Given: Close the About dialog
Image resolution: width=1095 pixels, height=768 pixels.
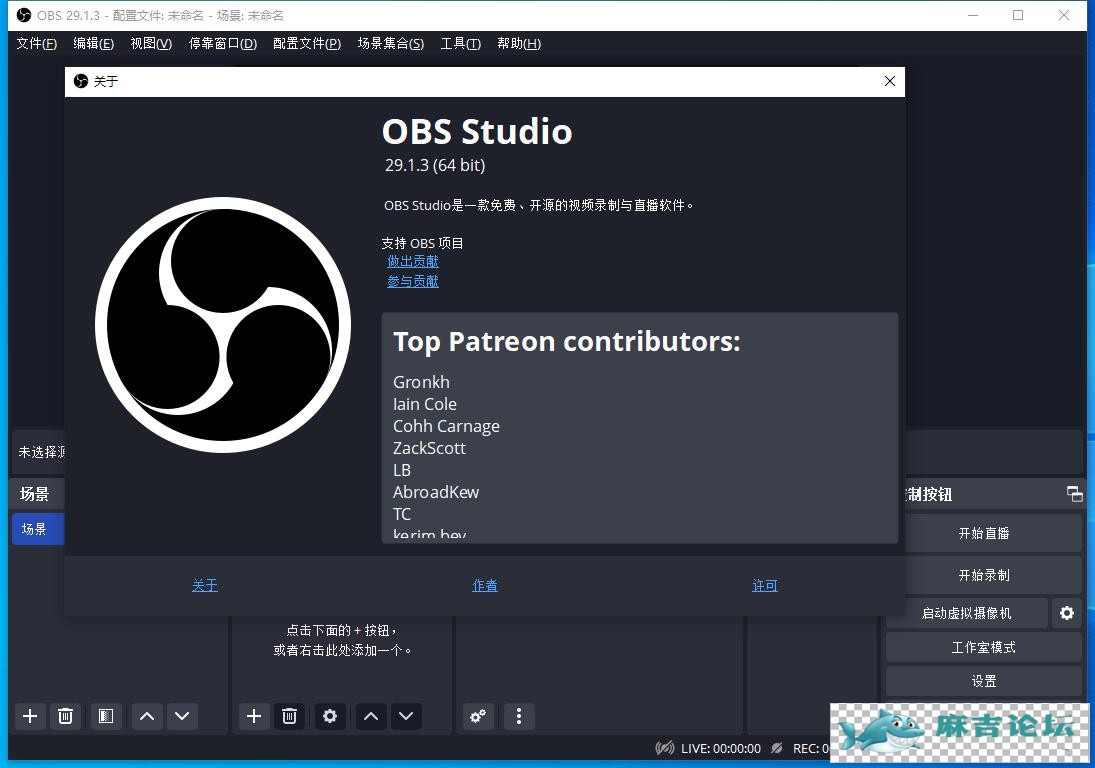Looking at the screenshot, I should coord(890,81).
